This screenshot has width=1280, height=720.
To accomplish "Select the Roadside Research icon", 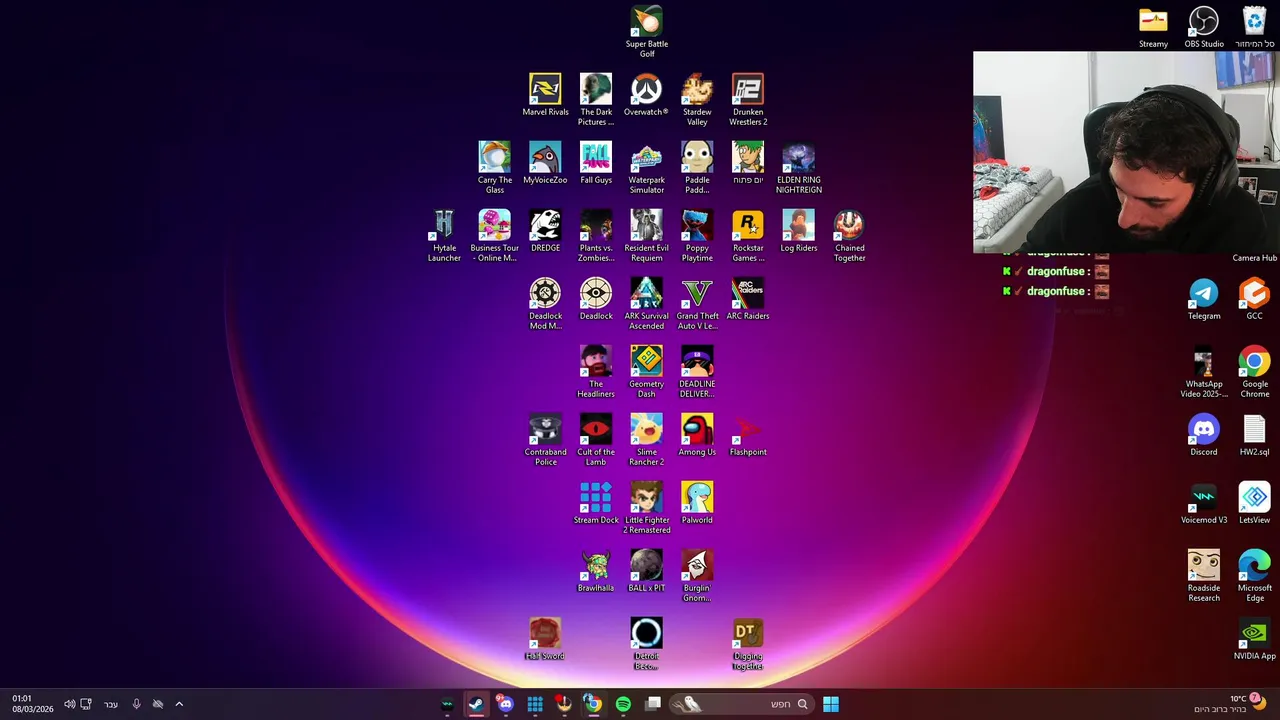I will 1204,575.
